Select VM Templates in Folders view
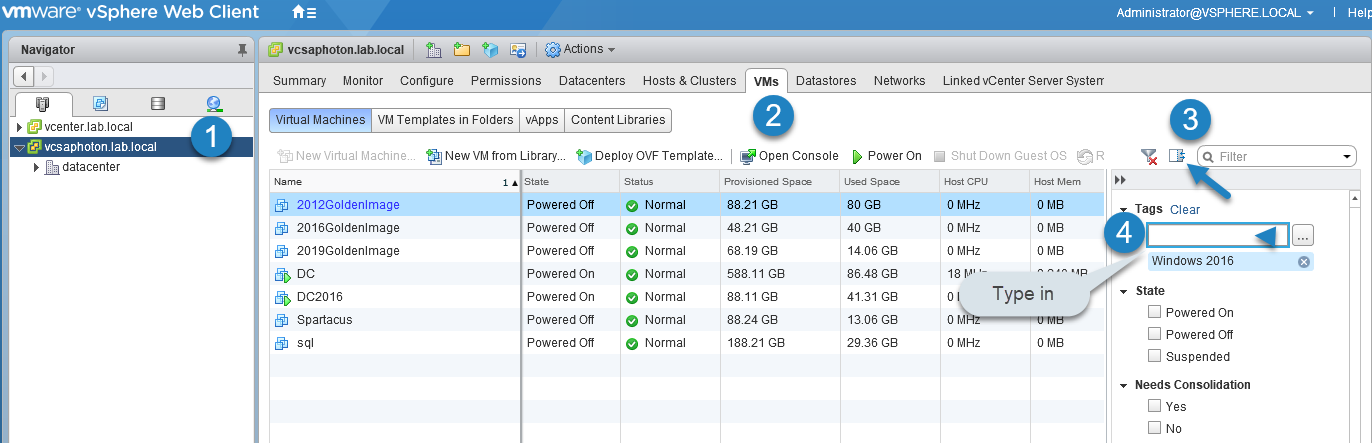Image resolution: width=1372 pixels, height=443 pixels. [446, 120]
